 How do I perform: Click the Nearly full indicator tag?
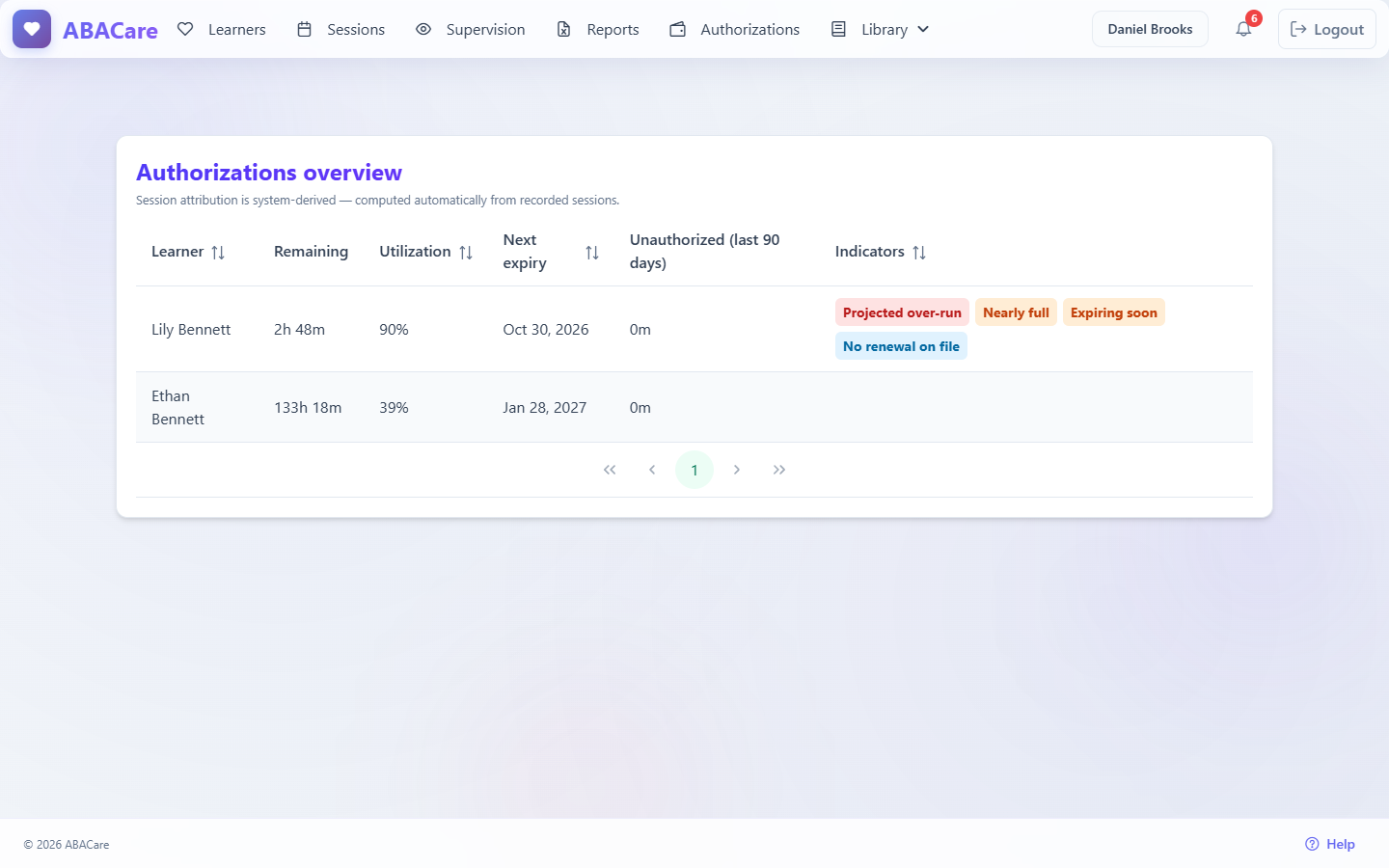[1016, 312]
